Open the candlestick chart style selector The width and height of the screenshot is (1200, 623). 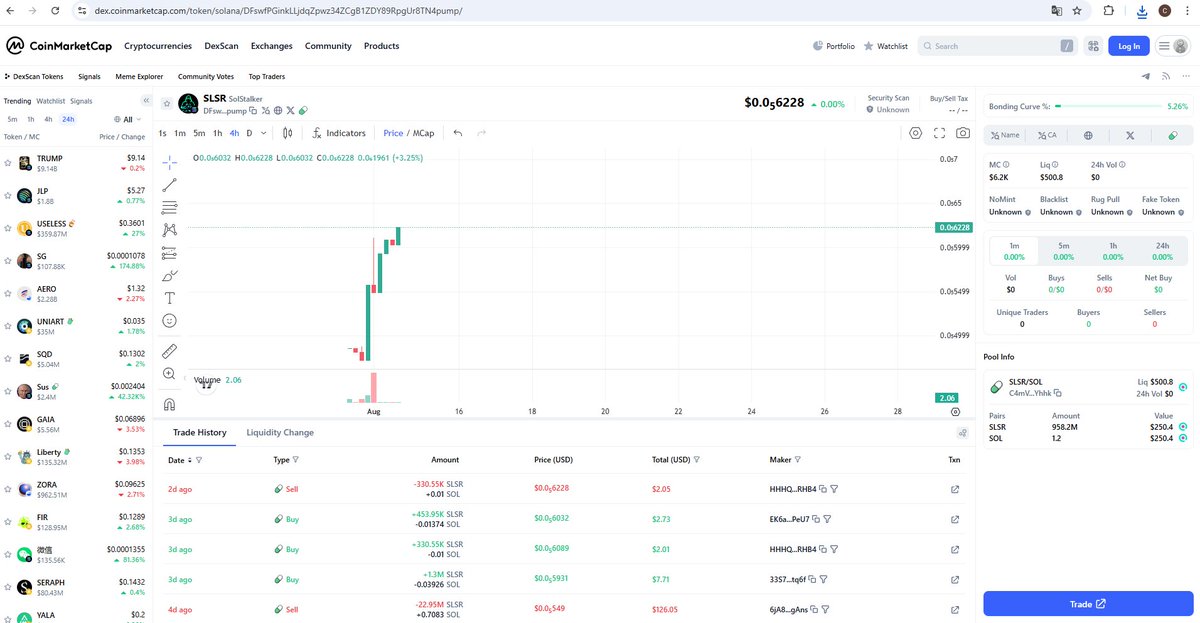(288, 133)
